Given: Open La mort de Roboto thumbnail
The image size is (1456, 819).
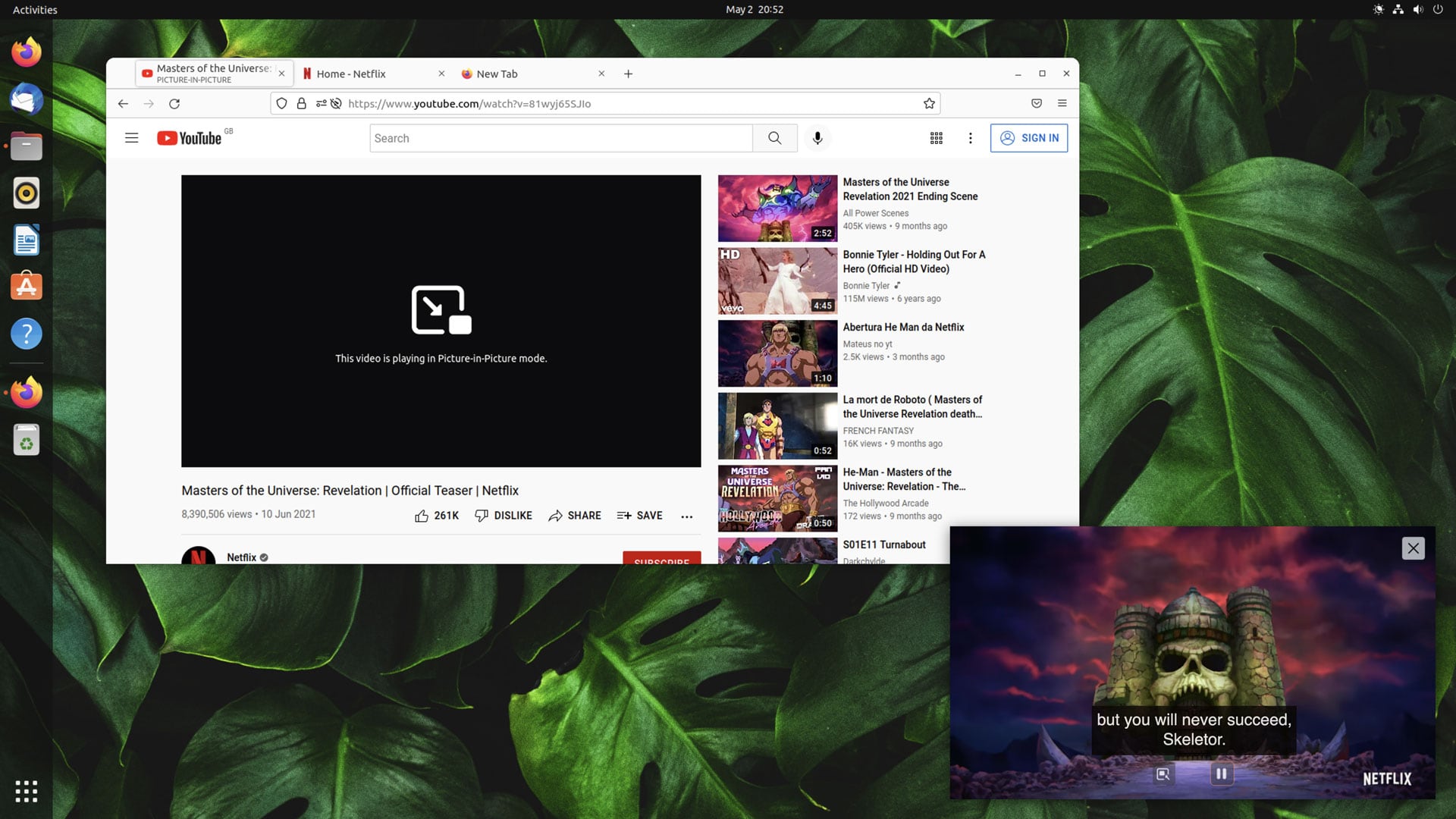Looking at the screenshot, I should [x=777, y=425].
